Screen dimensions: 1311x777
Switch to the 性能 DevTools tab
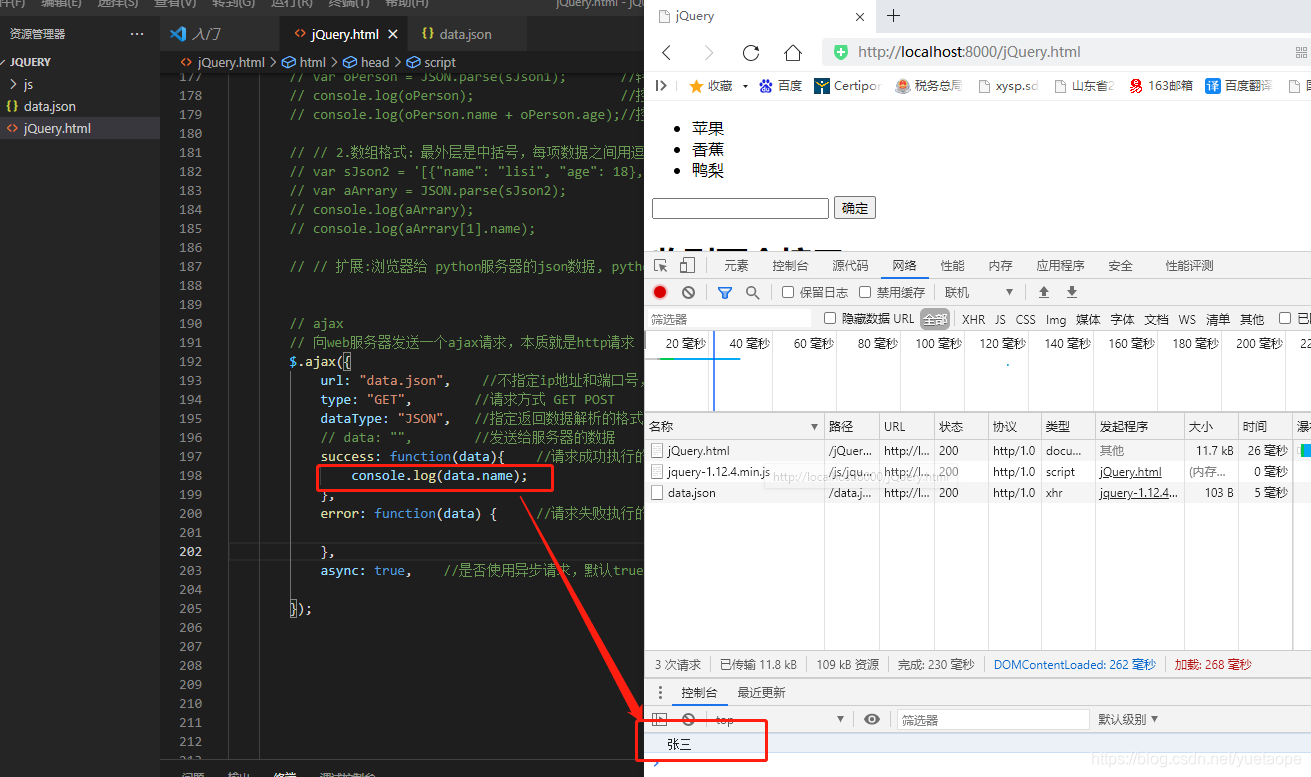(x=953, y=266)
